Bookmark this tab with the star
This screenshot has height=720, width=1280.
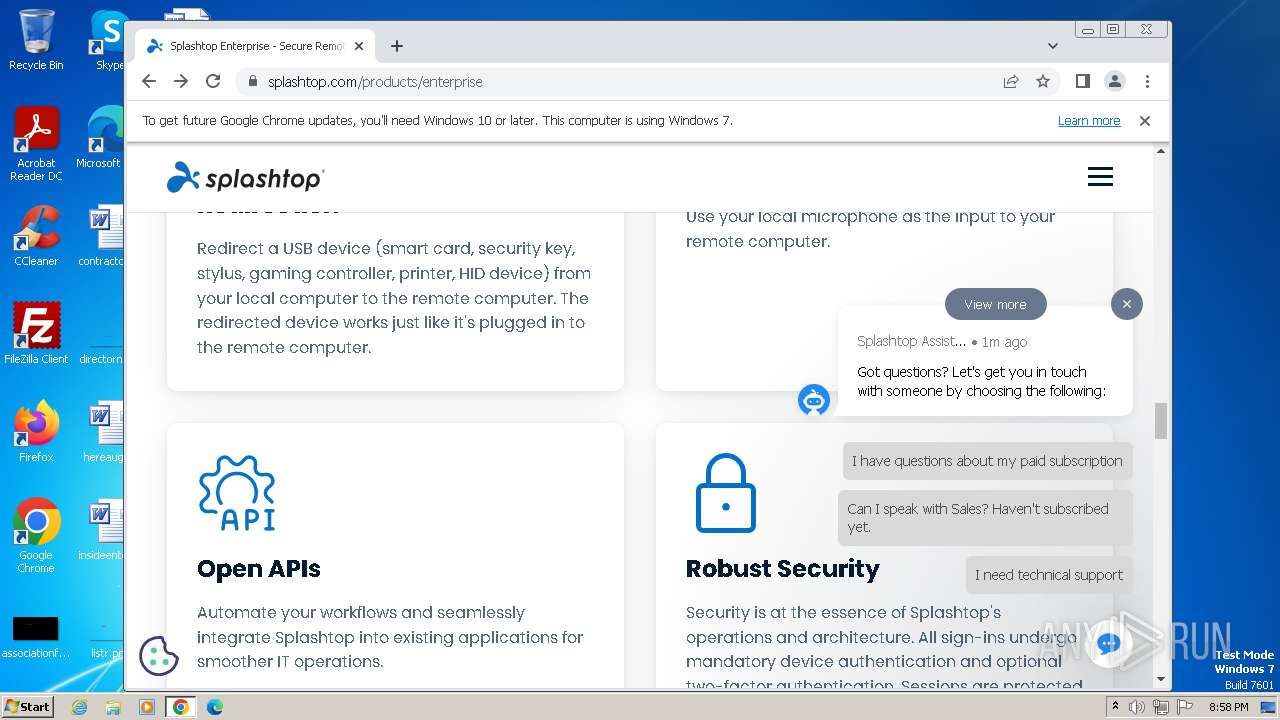coord(1043,81)
